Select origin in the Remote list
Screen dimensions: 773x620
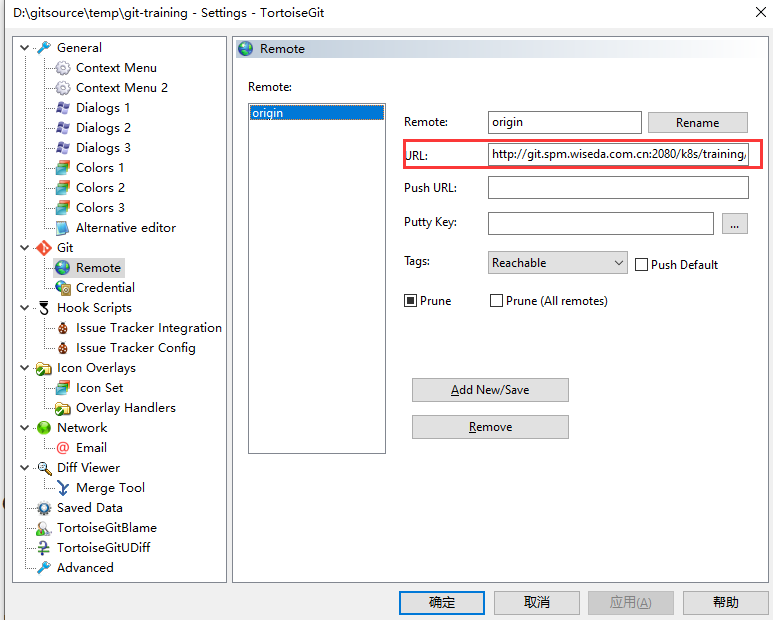(x=316, y=113)
